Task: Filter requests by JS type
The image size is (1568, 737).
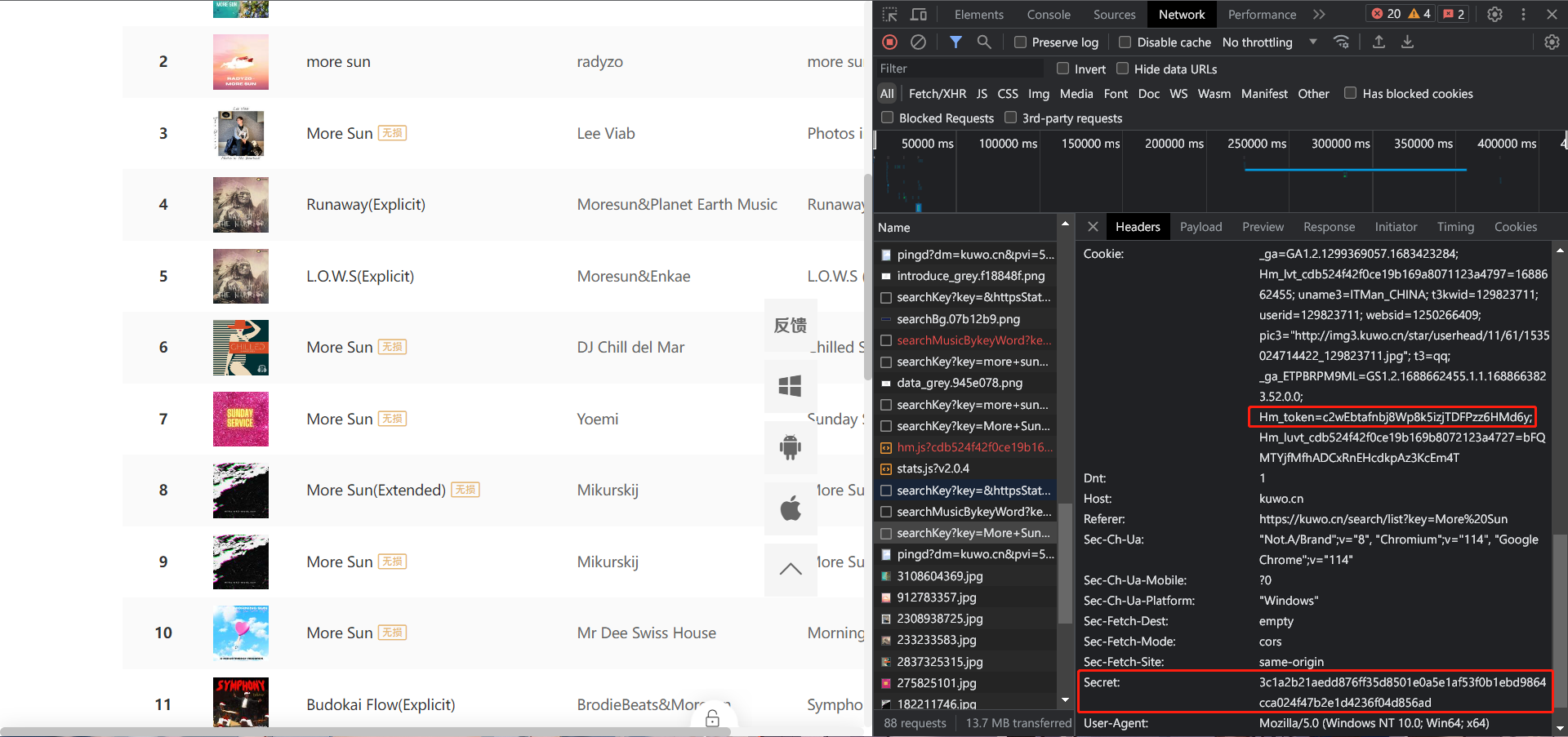Action: pyautogui.click(x=982, y=94)
